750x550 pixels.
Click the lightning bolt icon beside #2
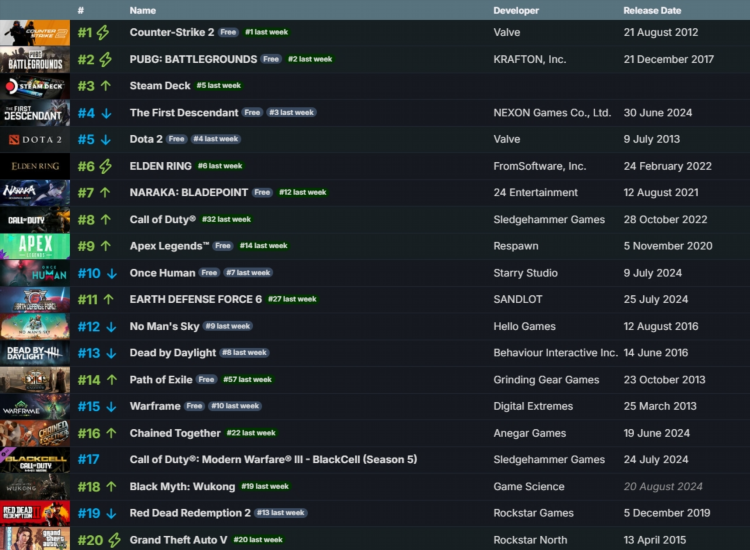[x=106, y=59]
